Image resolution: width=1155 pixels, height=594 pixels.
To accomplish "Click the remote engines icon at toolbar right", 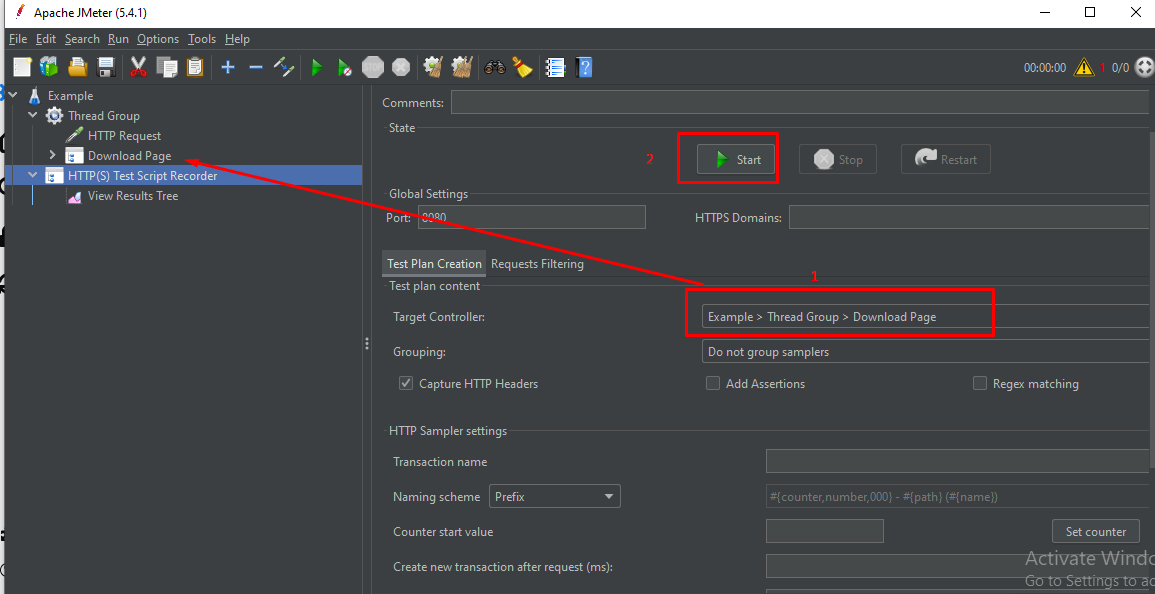I will pyautogui.click(x=1143, y=68).
